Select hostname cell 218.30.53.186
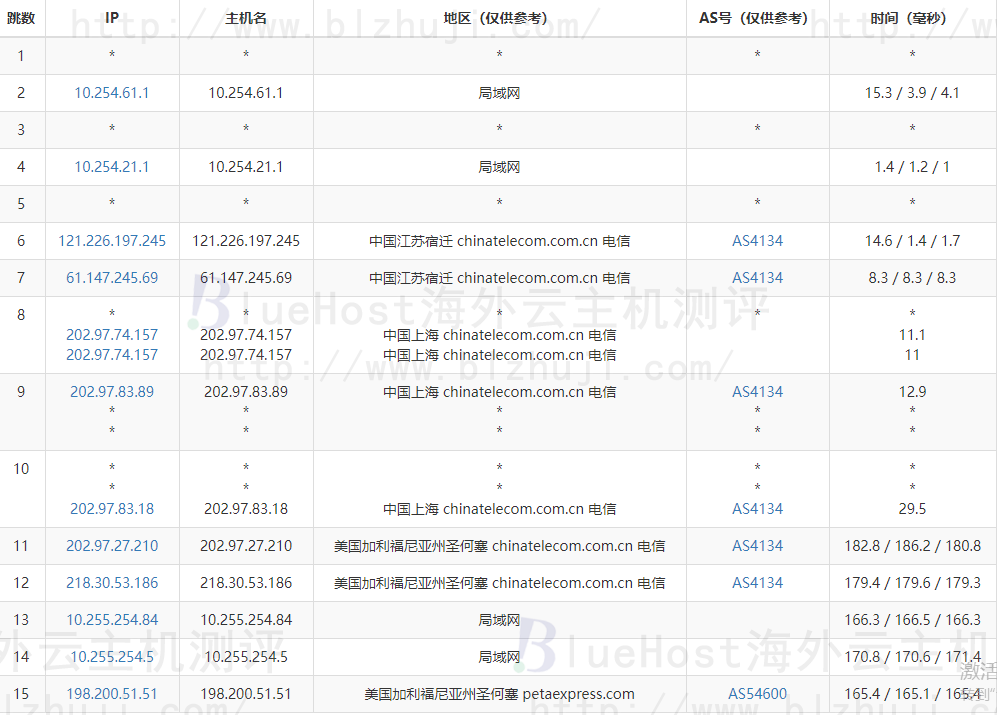997x715 pixels. (x=246, y=582)
